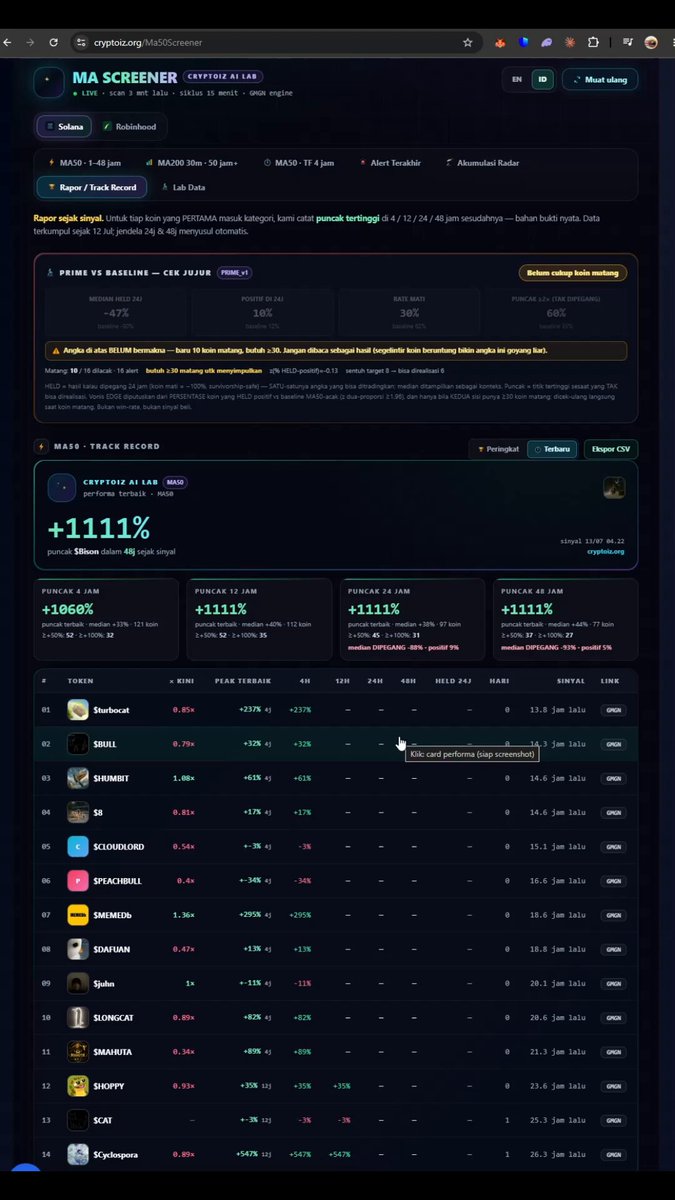Click the PRIME_v1 badge
675x1200 pixels.
click(235, 272)
